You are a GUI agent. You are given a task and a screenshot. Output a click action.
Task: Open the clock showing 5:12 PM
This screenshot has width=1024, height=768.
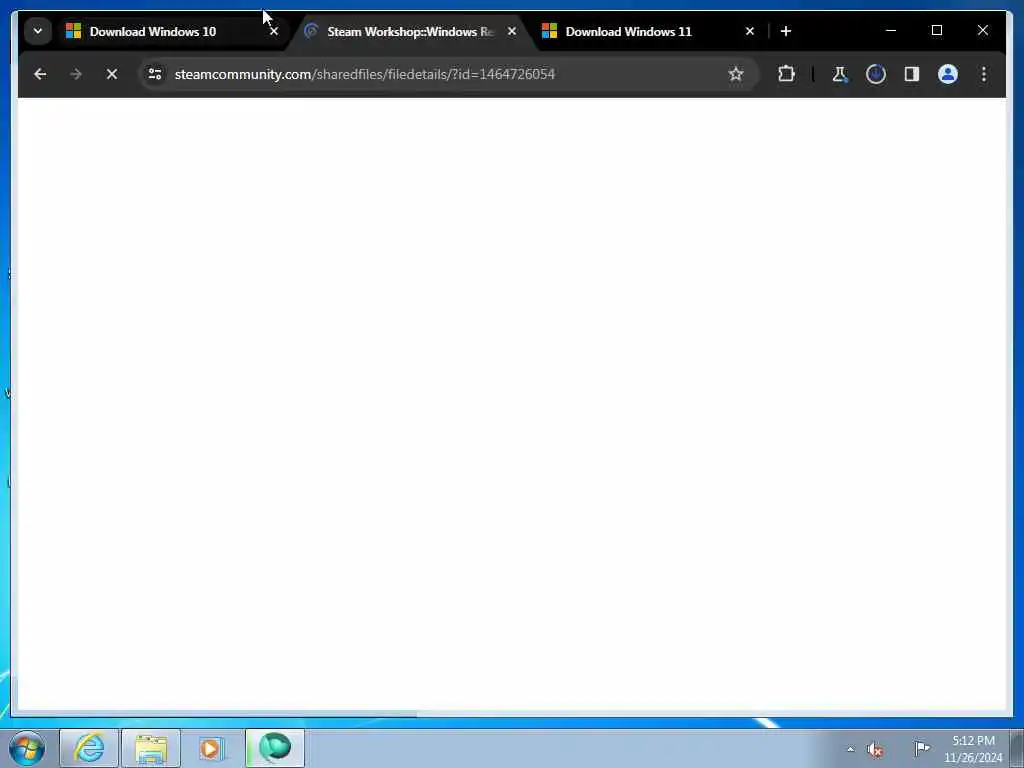(973, 749)
